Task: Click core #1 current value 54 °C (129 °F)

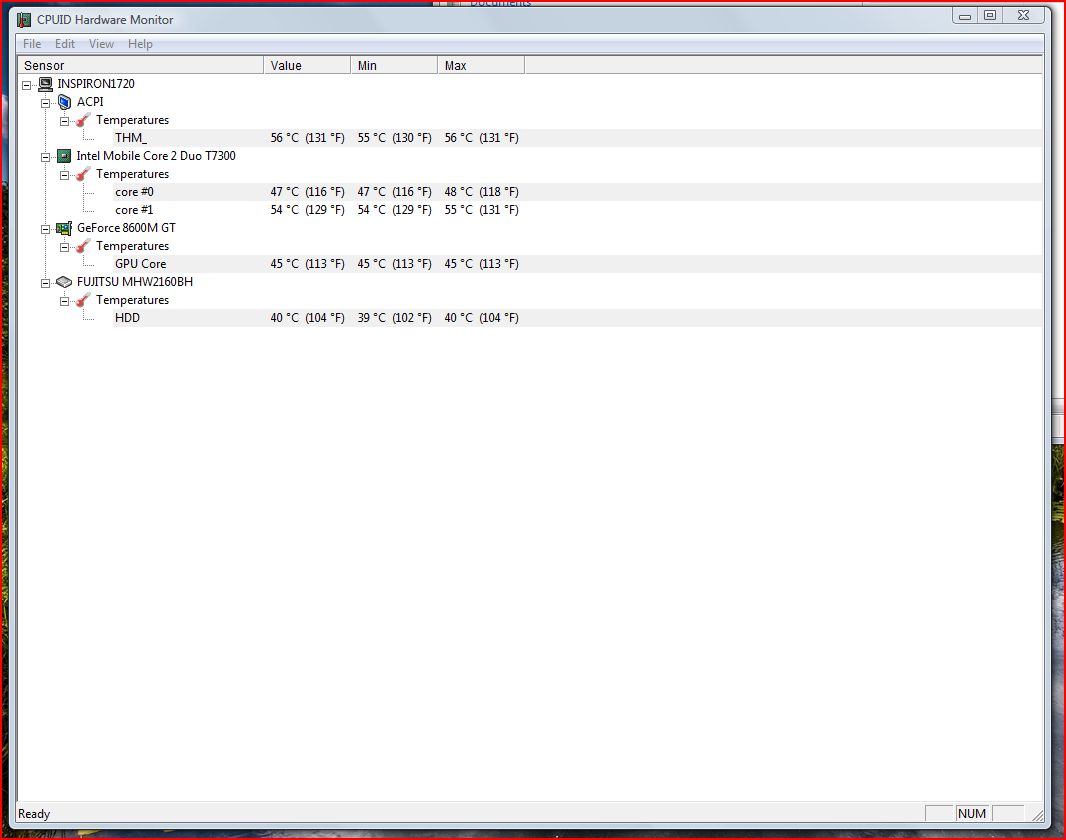Action: 307,210
